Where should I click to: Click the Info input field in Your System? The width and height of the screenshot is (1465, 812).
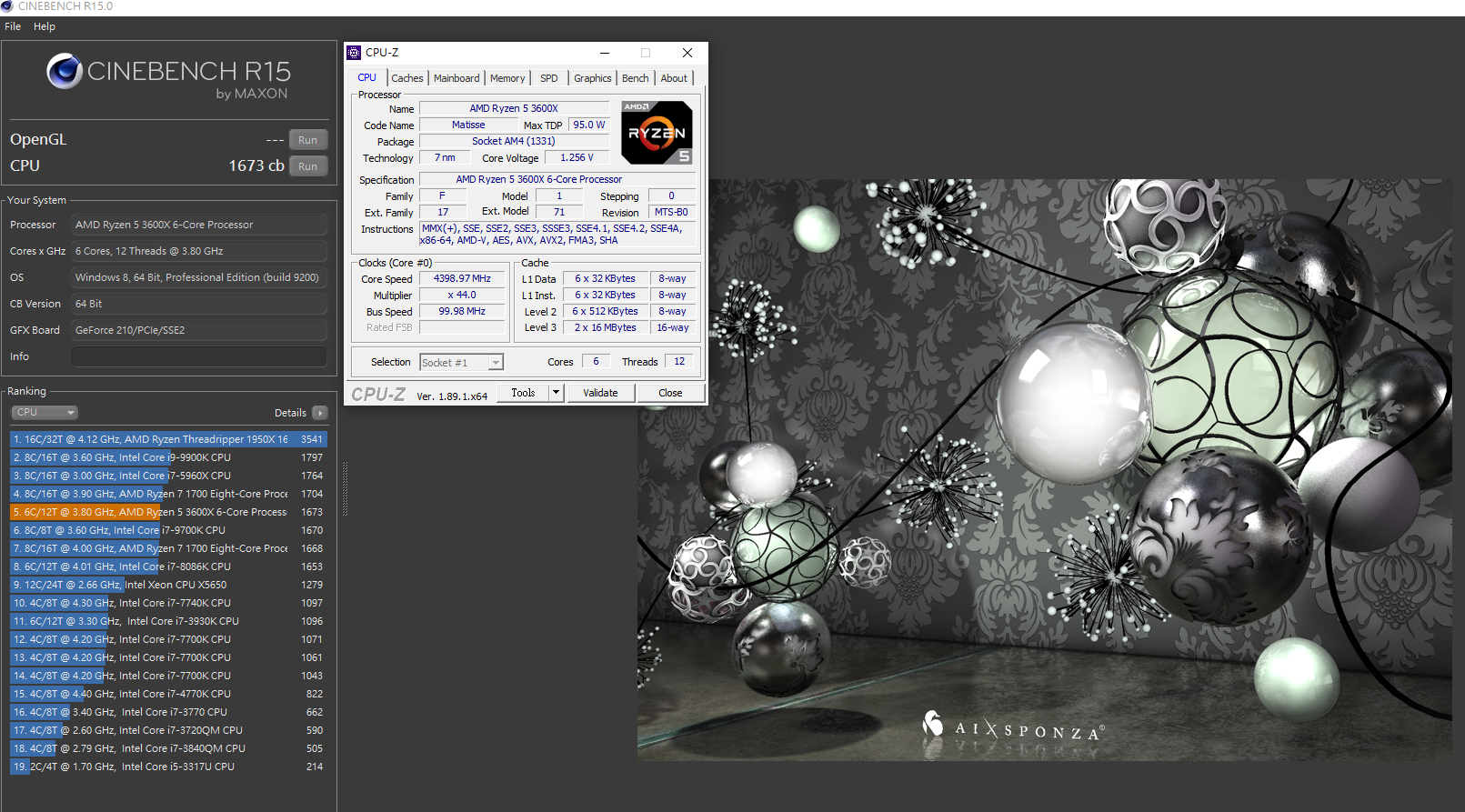coord(199,356)
